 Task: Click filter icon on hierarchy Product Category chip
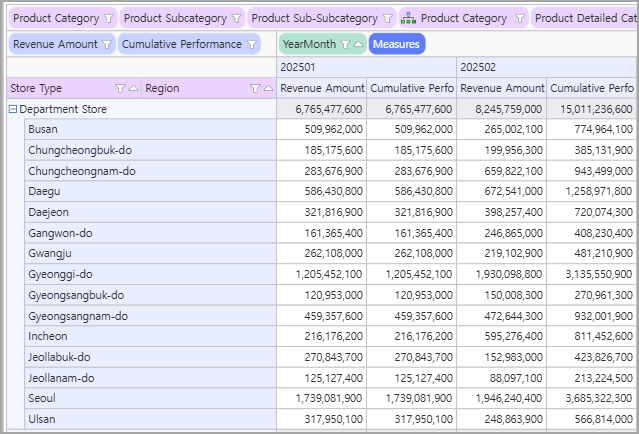[520, 18]
